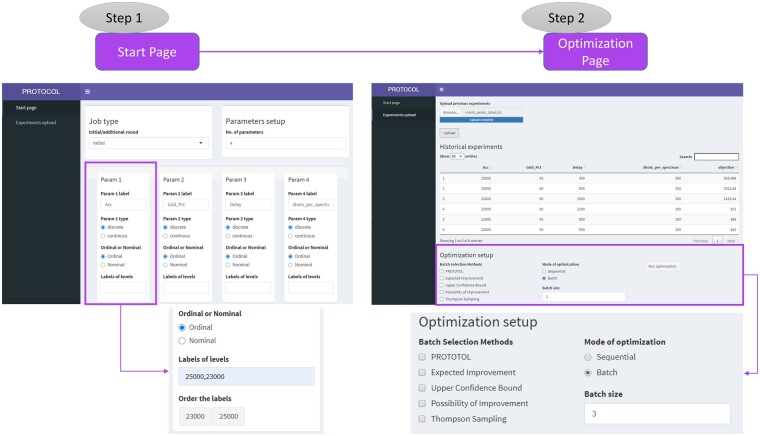Tick Expected Improvement in enlarged Optimization setup
Image resolution: width=760 pixels, height=436 pixels.
tap(424, 371)
